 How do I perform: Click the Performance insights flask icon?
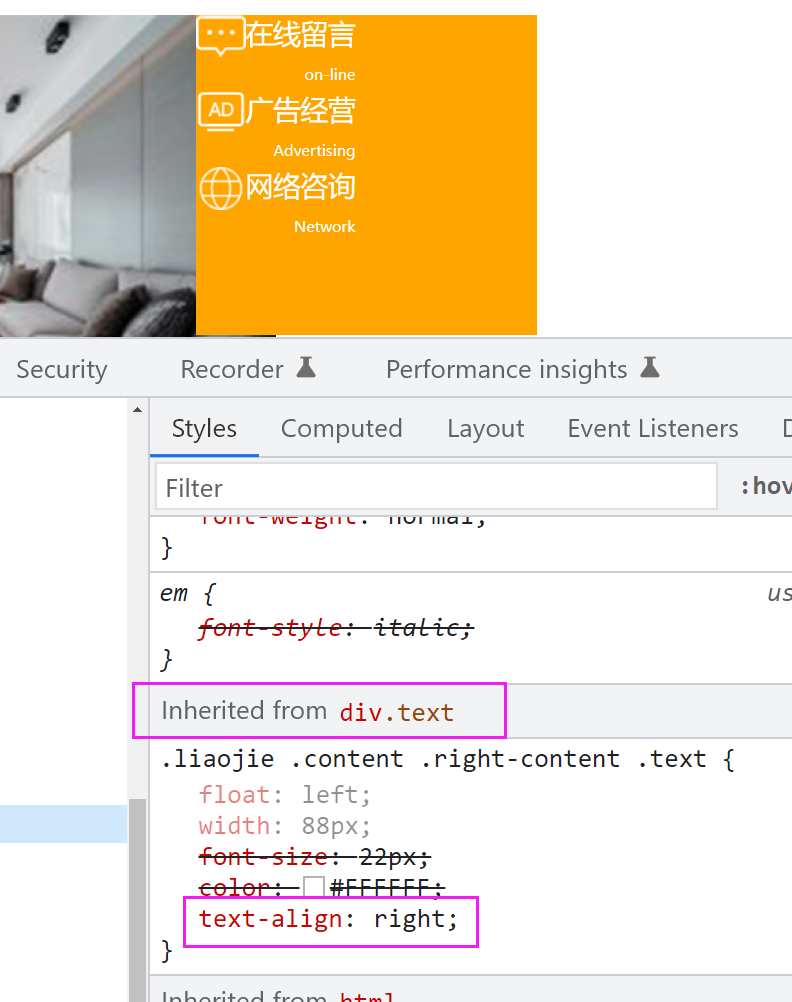coord(650,368)
